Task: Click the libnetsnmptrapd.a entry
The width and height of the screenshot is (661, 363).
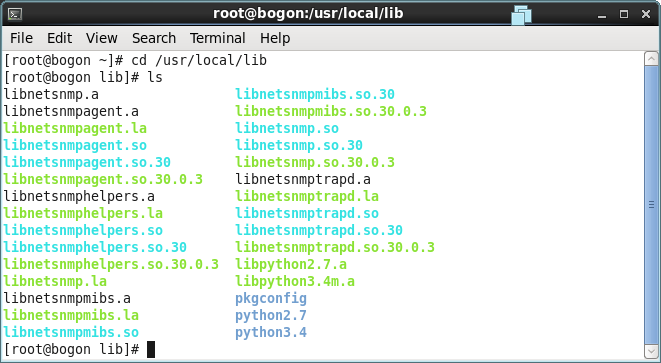Action: point(303,180)
